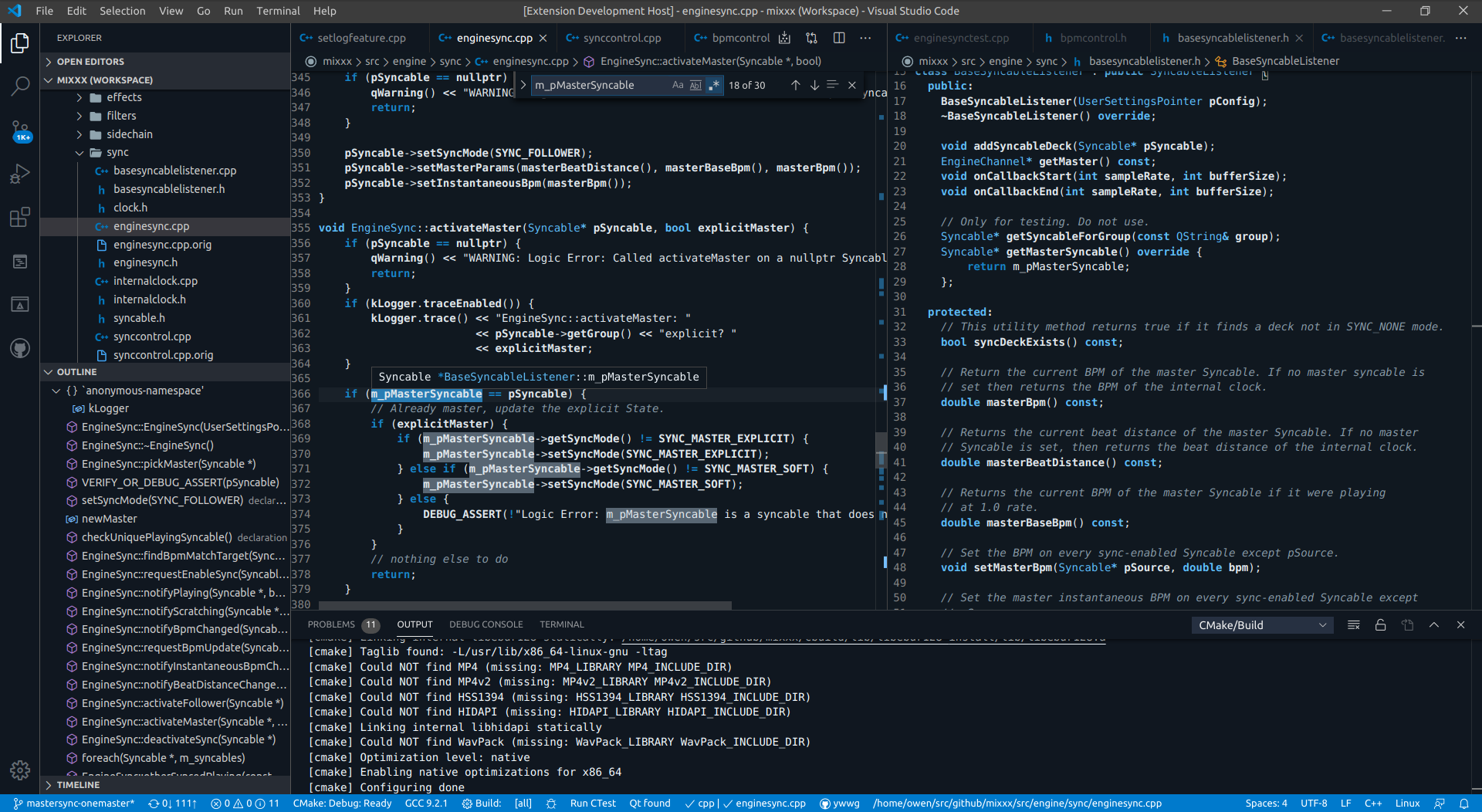
Task: Maximize the bottom panel size
Action: (x=1434, y=625)
